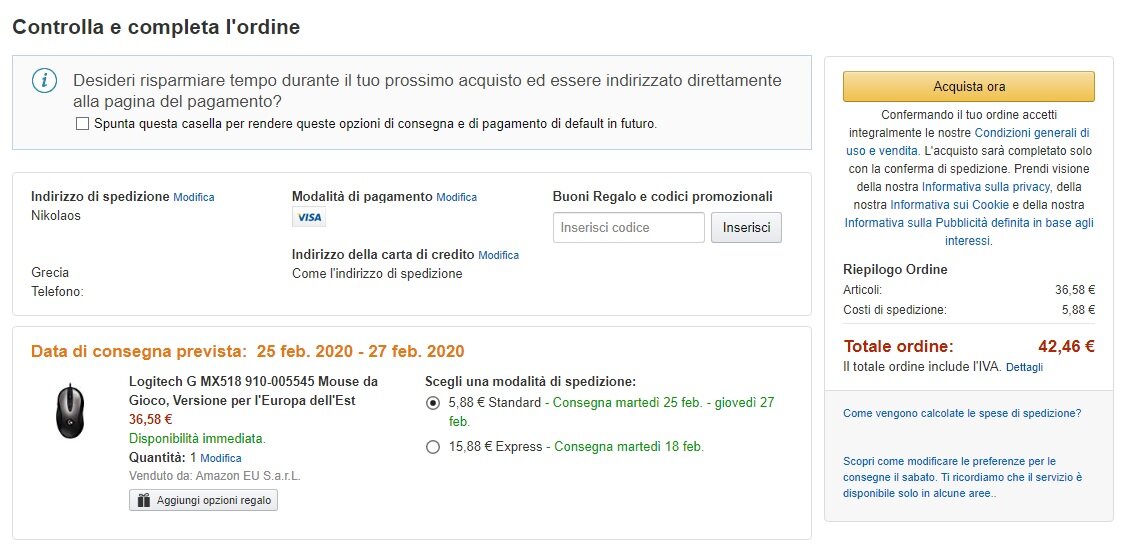The height and width of the screenshot is (552, 1143).
Task: Choose the 15,88 € Express shipping option
Action: [433, 447]
